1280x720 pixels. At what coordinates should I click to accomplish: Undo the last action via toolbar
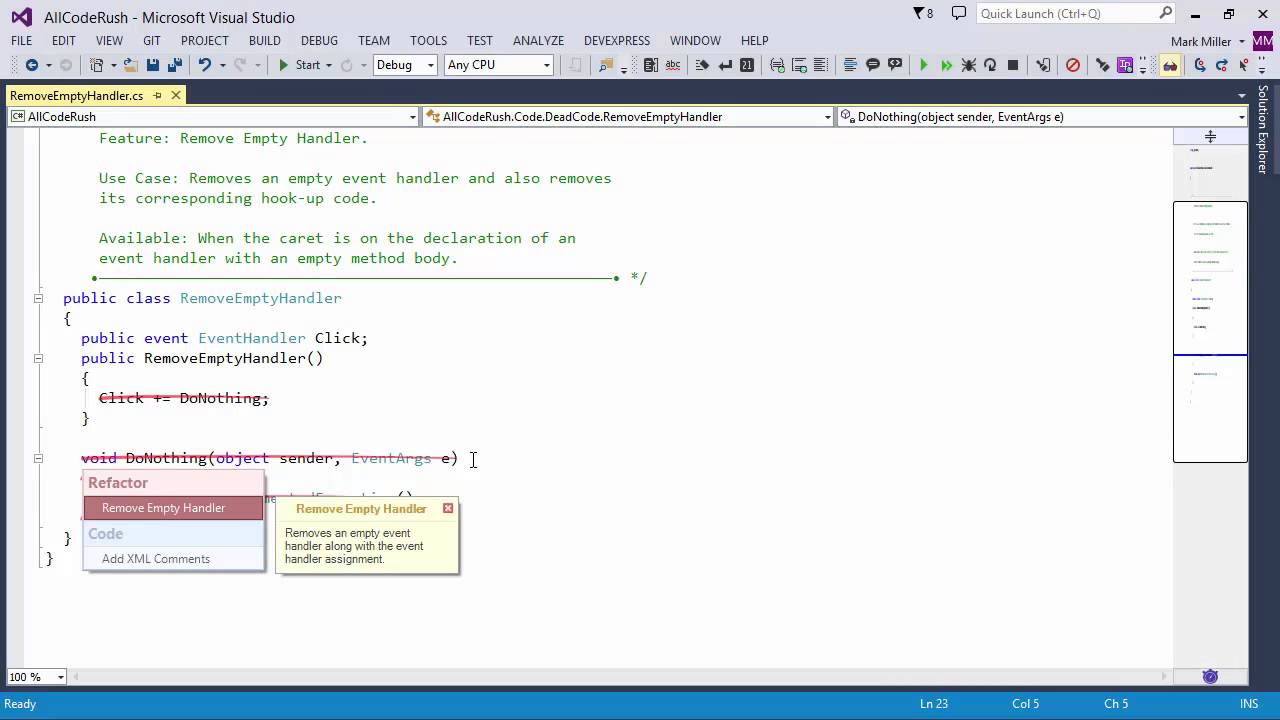coord(204,65)
